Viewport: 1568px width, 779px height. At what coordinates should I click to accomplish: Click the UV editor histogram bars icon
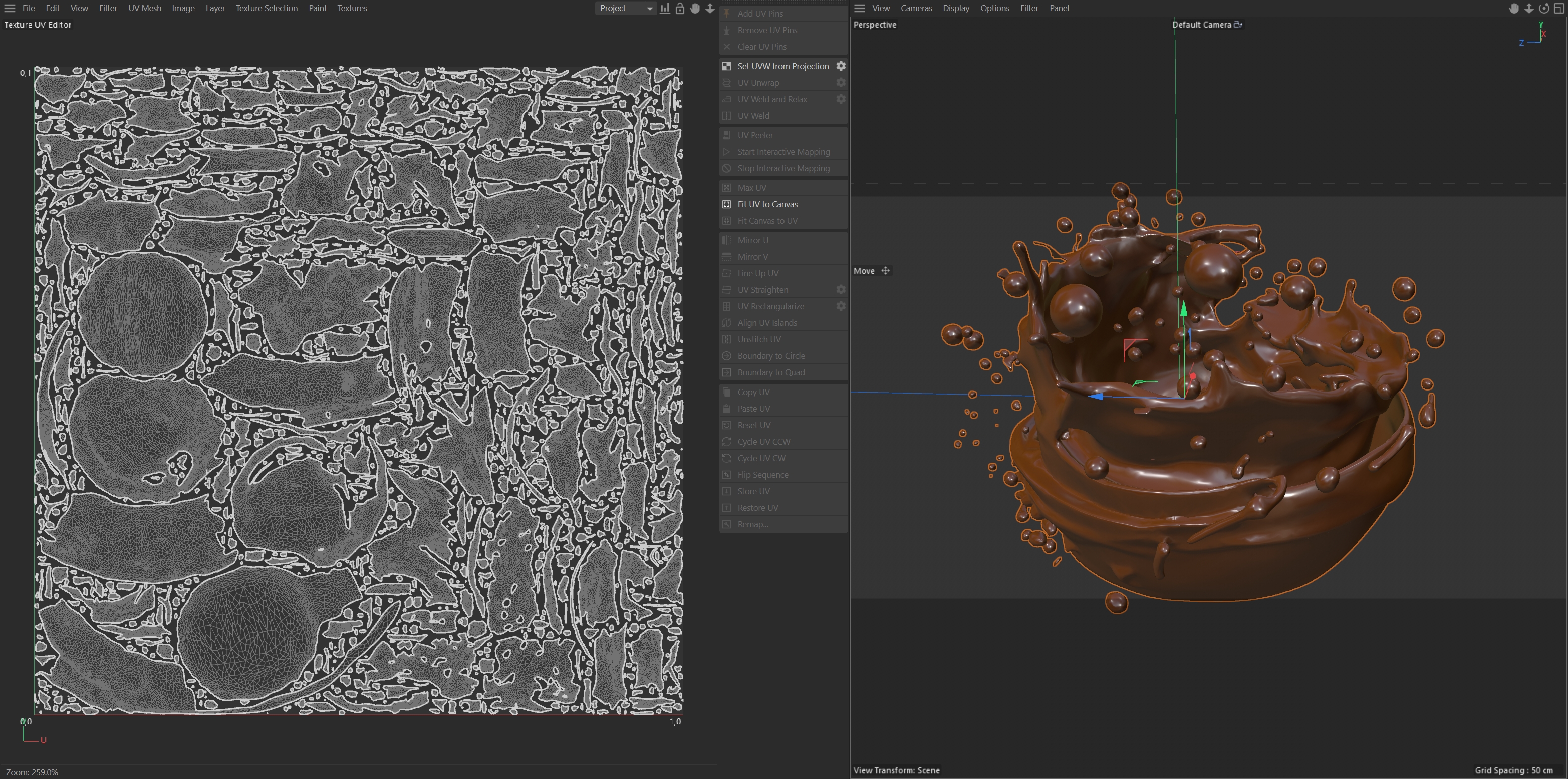point(665,8)
